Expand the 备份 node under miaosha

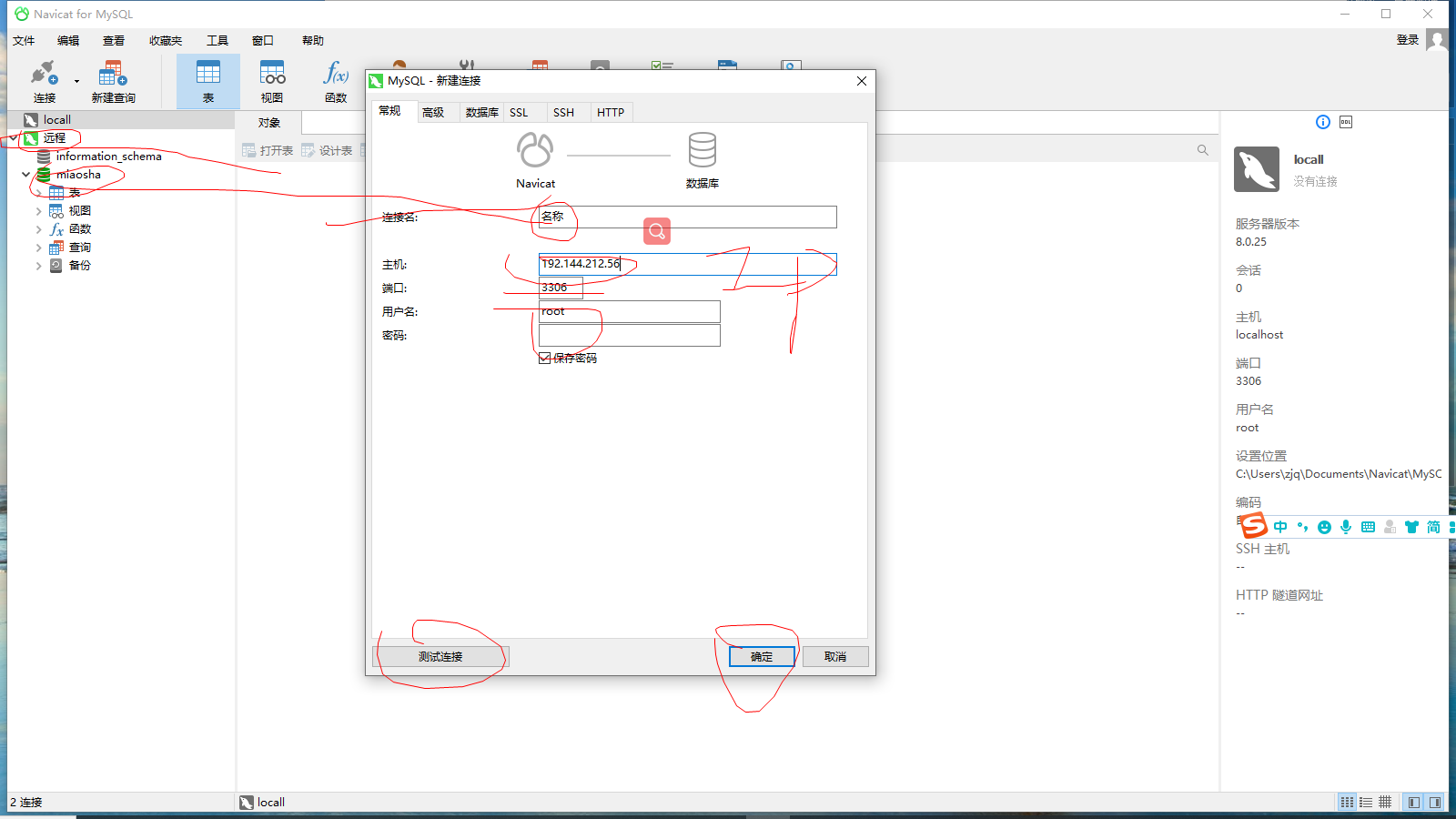[x=38, y=266]
